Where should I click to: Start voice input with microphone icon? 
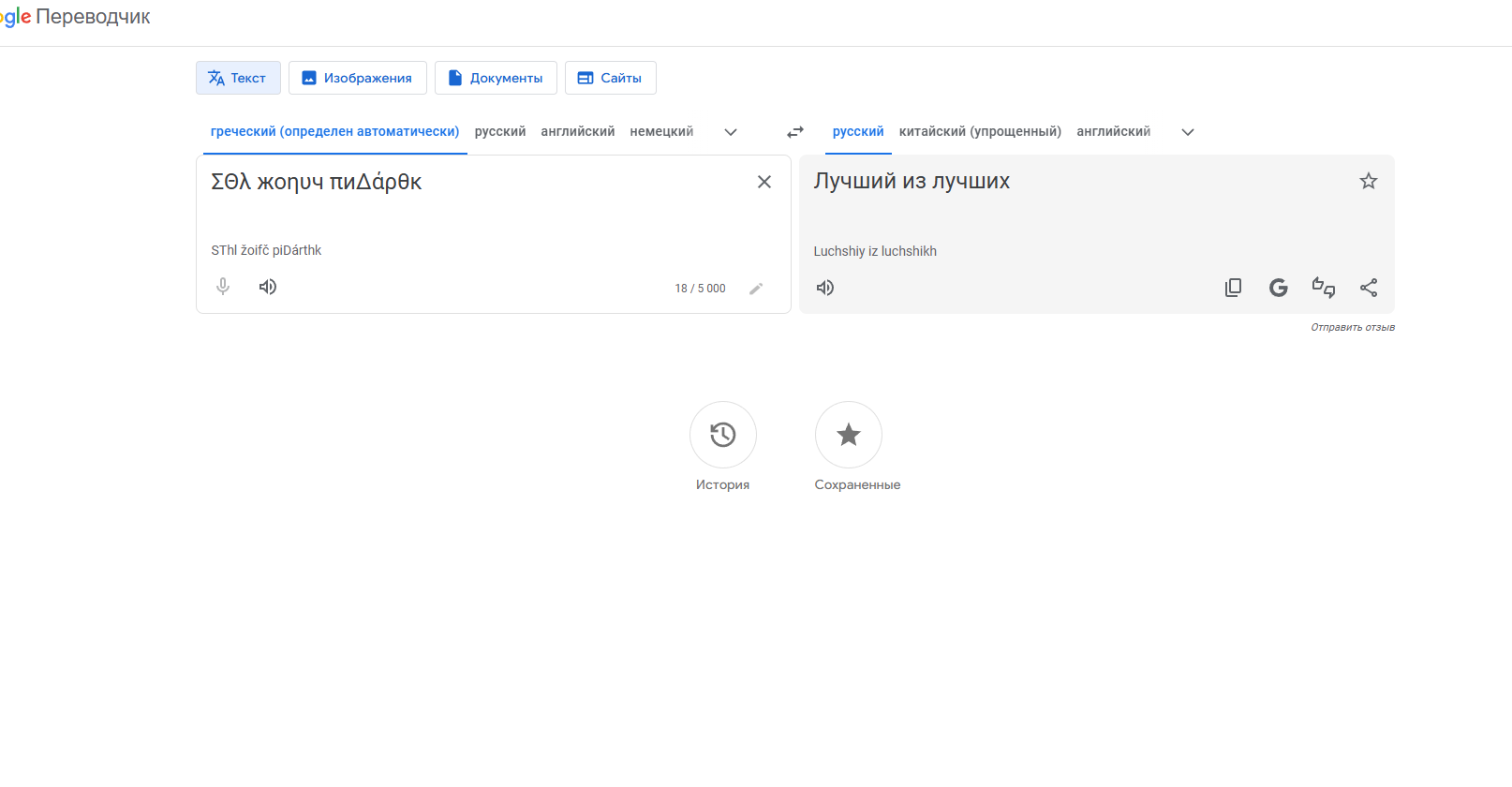point(223,287)
